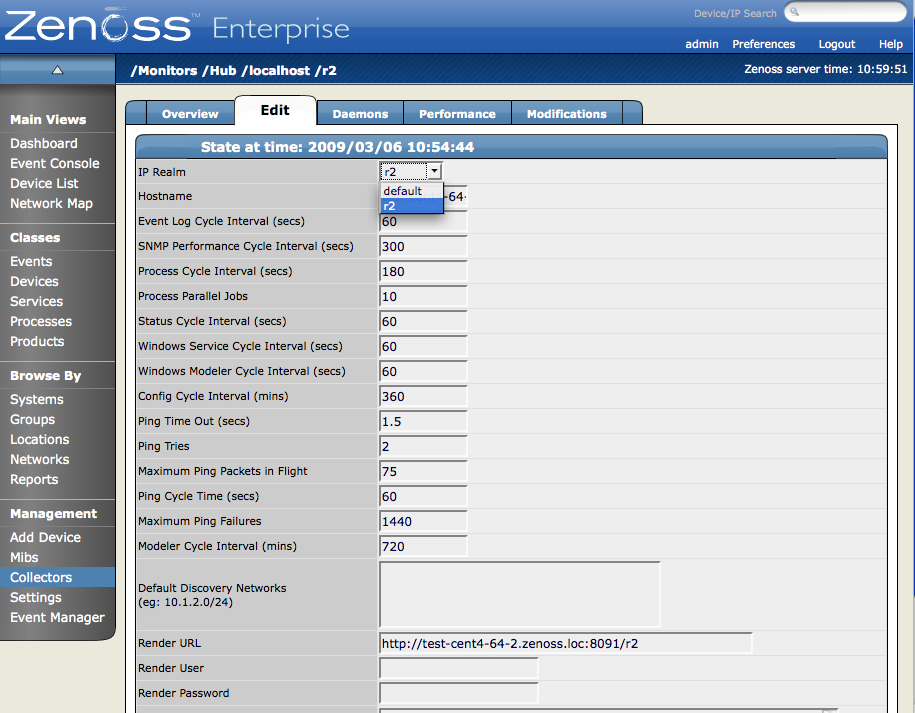Select 'default' in IP Realm list
This screenshot has width=915, height=713.
pos(411,191)
